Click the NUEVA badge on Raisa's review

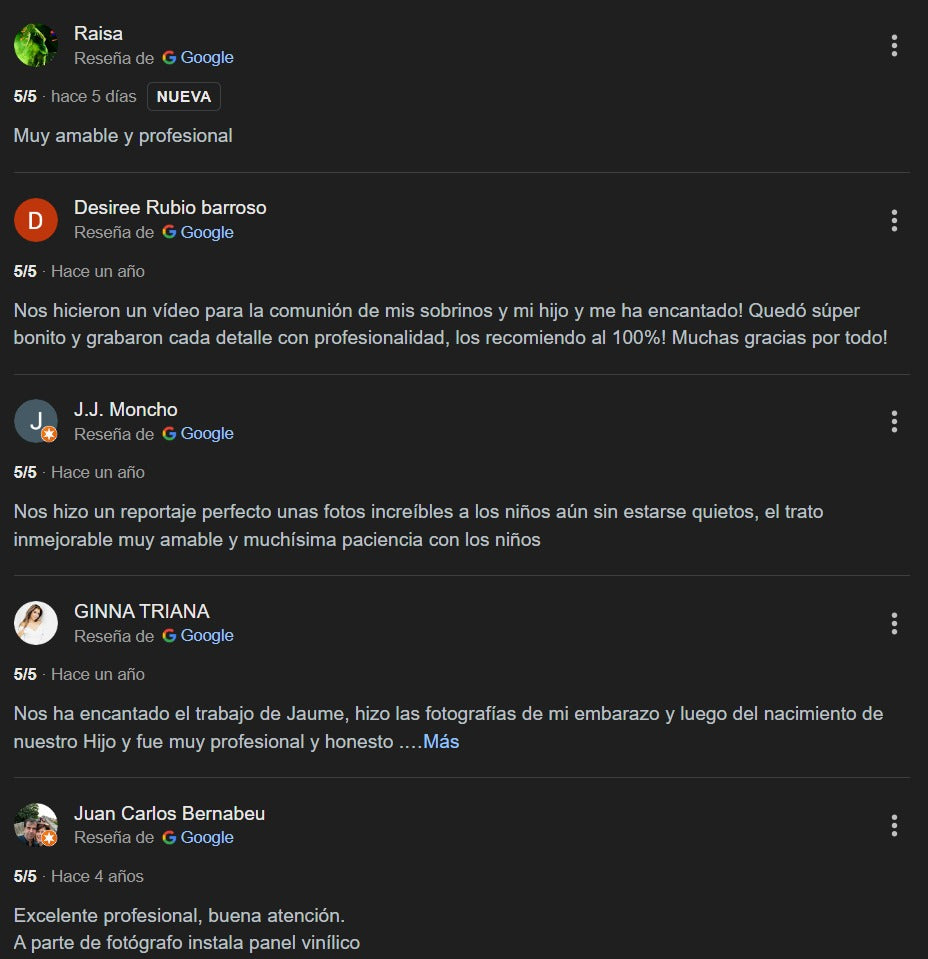(x=184, y=97)
